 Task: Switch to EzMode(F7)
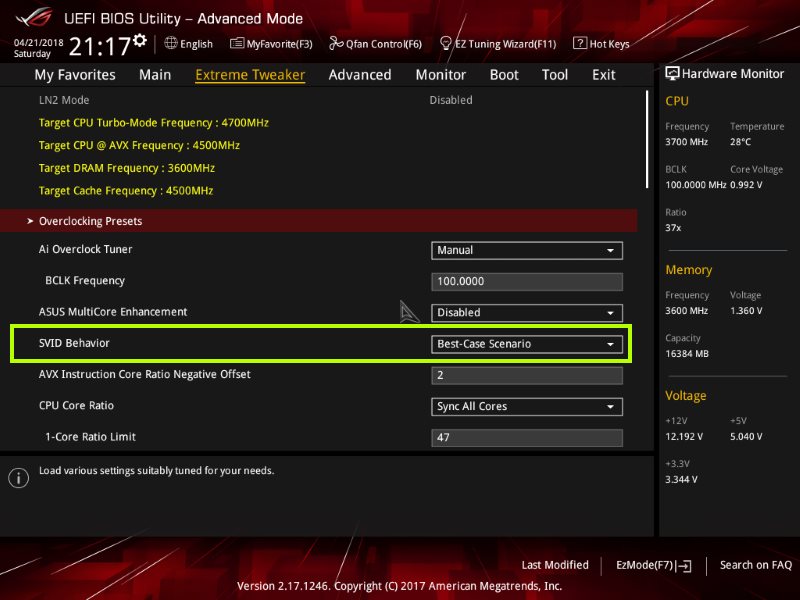click(x=644, y=565)
